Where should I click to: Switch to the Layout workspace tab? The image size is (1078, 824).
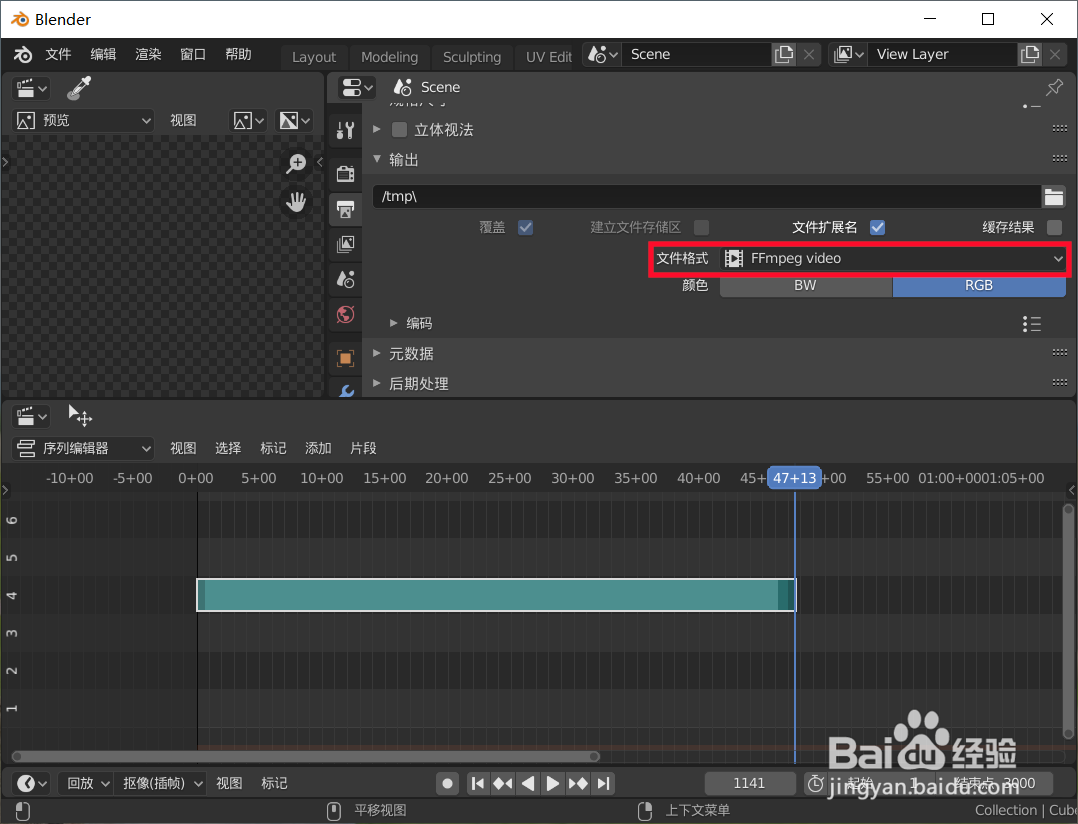coord(314,57)
